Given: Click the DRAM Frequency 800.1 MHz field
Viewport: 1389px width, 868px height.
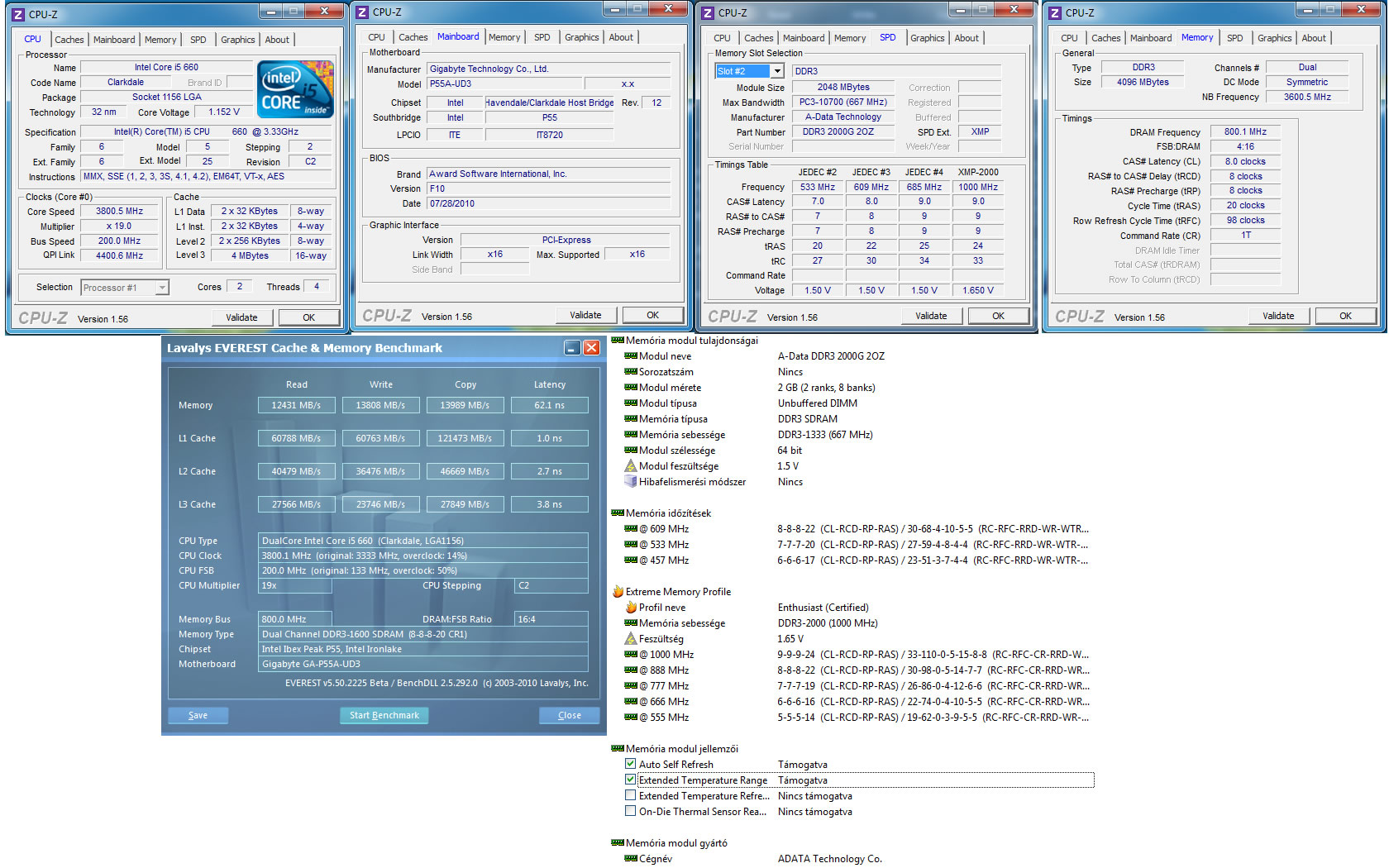Looking at the screenshot, I should click(x=1245, y=131).
